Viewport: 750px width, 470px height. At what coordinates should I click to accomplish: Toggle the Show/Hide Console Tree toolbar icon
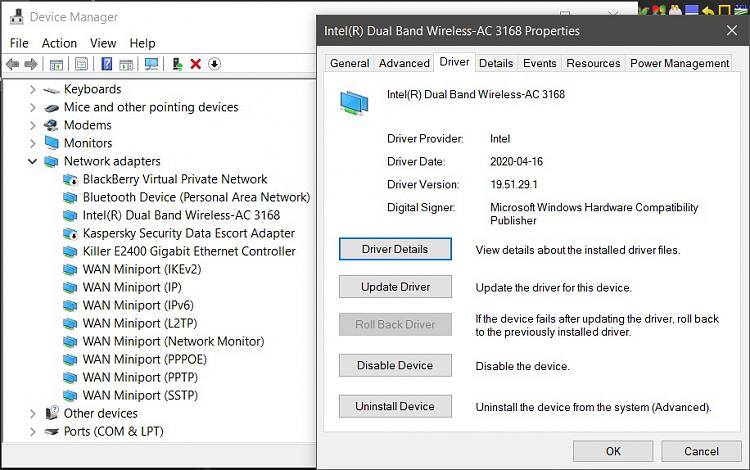tap(56, 64)
